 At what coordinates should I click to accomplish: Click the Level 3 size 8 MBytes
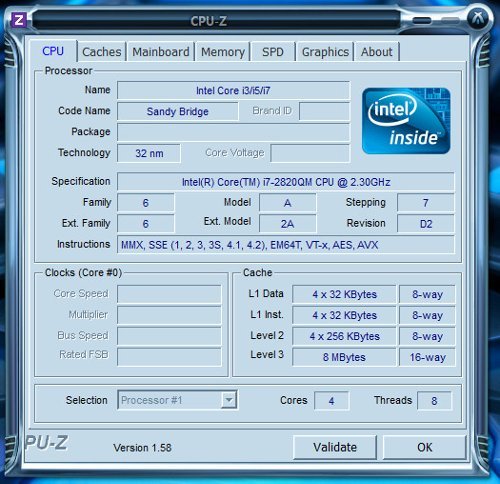[344, 357]
